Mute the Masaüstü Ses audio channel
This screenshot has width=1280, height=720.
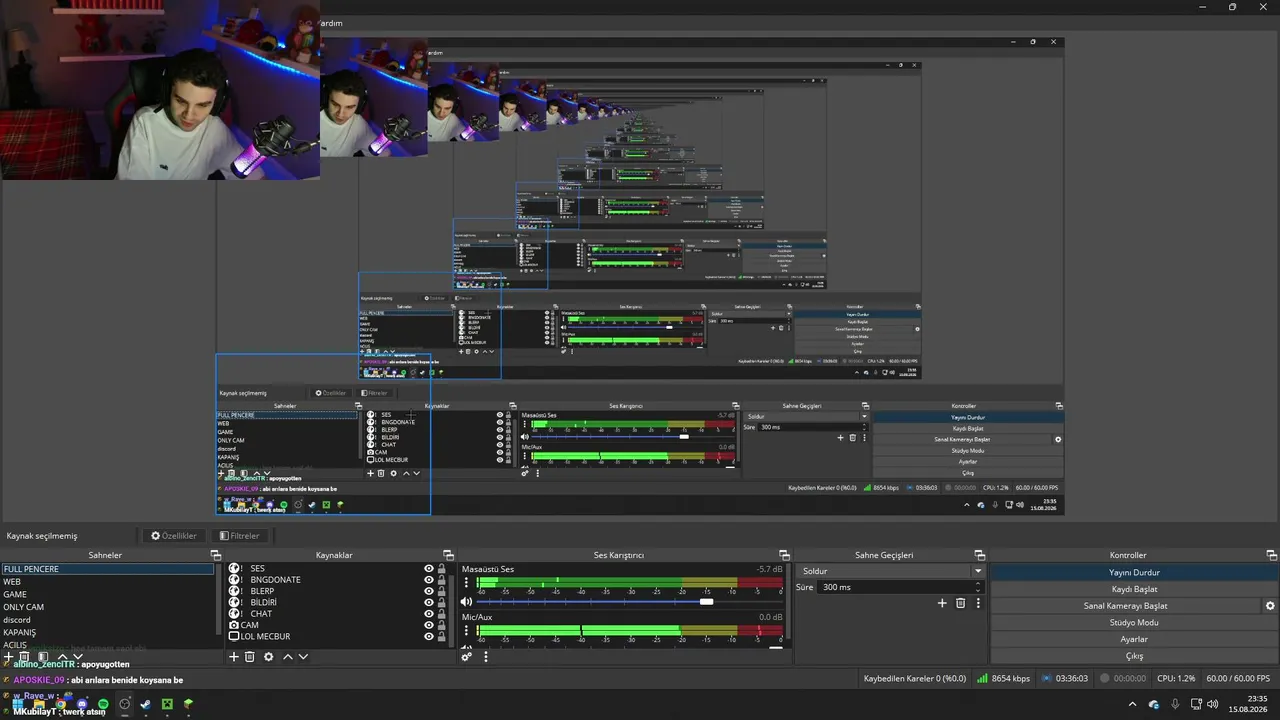(x=466, y=602)
